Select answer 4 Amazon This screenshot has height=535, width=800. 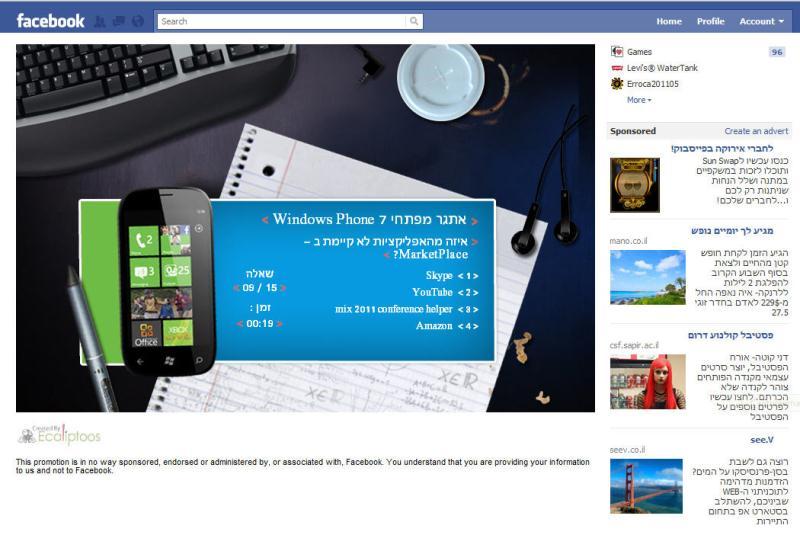(447, 326)
